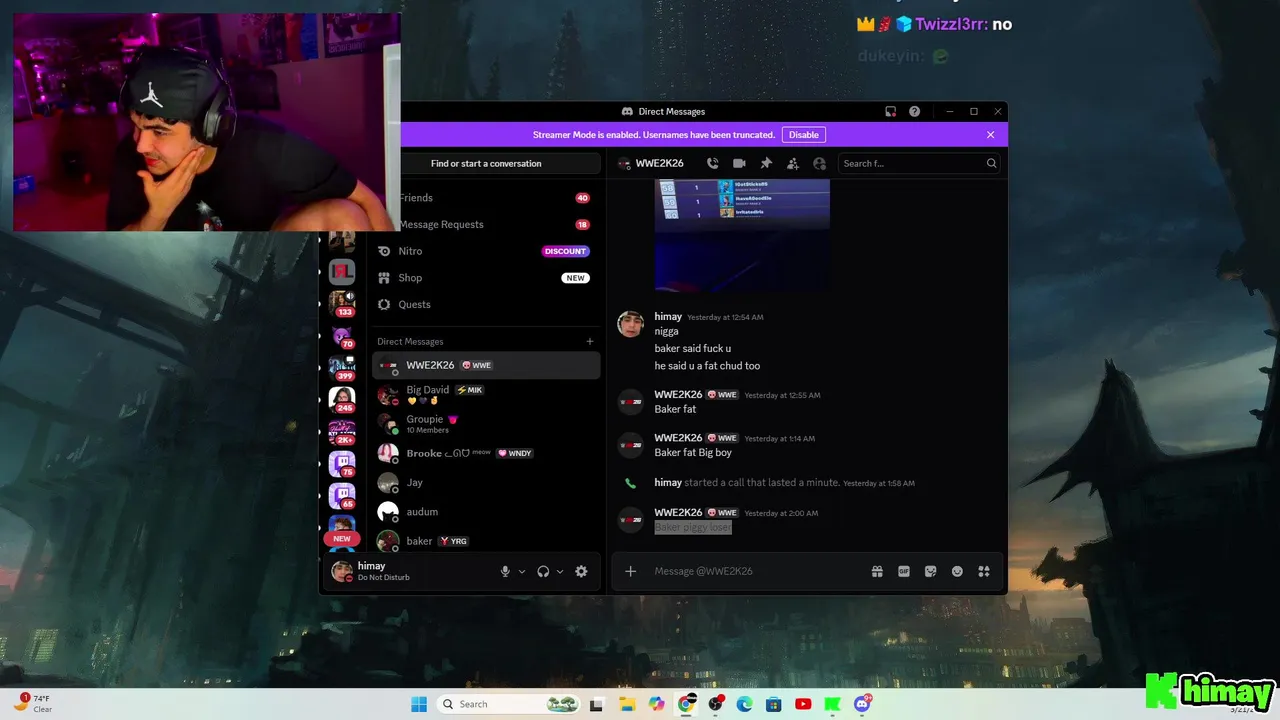The width and height of the screenshot is (1280, 720).
Task: Click himay's avatar beside the message
Action: (630, 323)
